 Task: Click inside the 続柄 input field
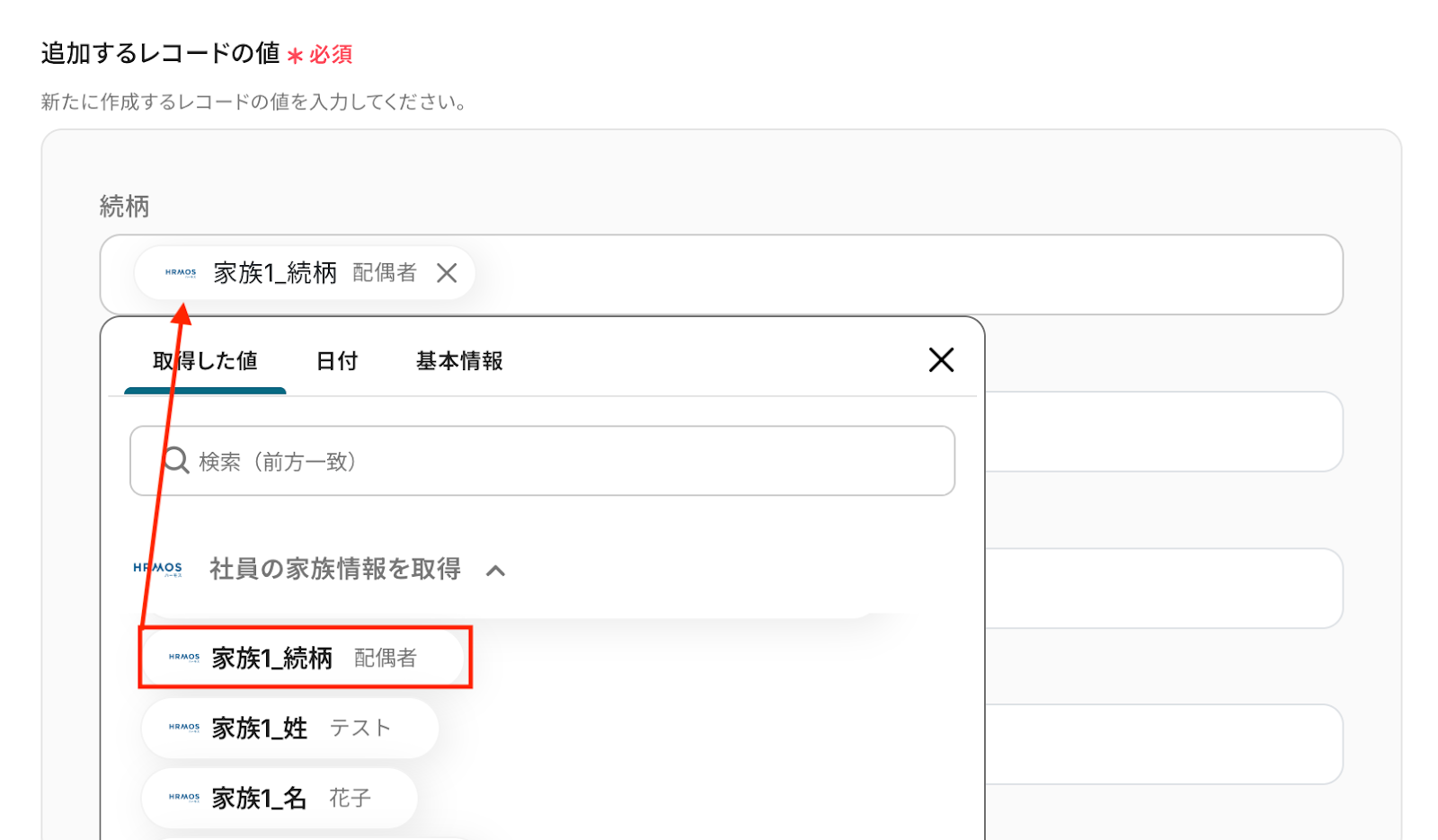899,275
